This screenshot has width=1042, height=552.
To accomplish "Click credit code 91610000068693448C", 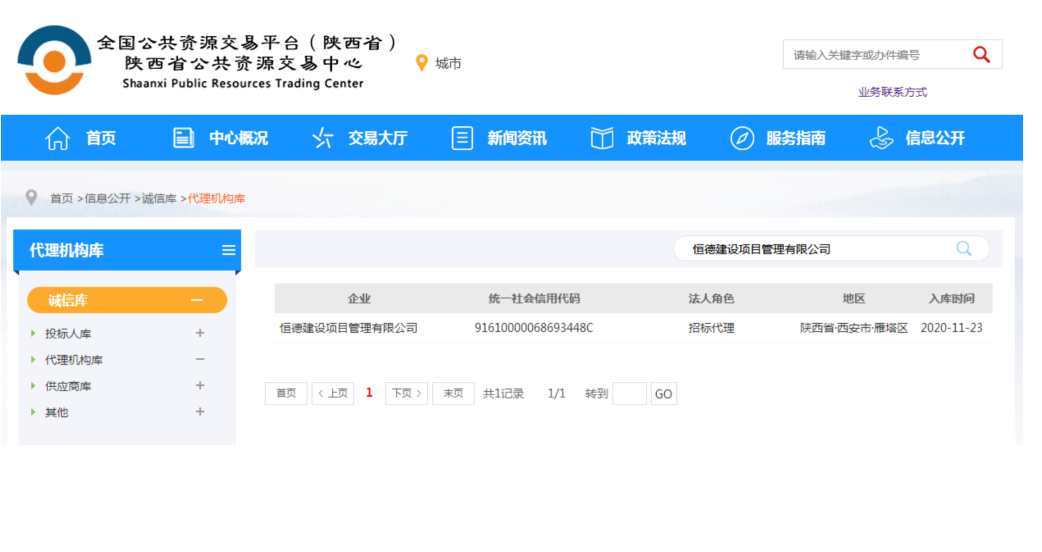I will pos(534,328).
